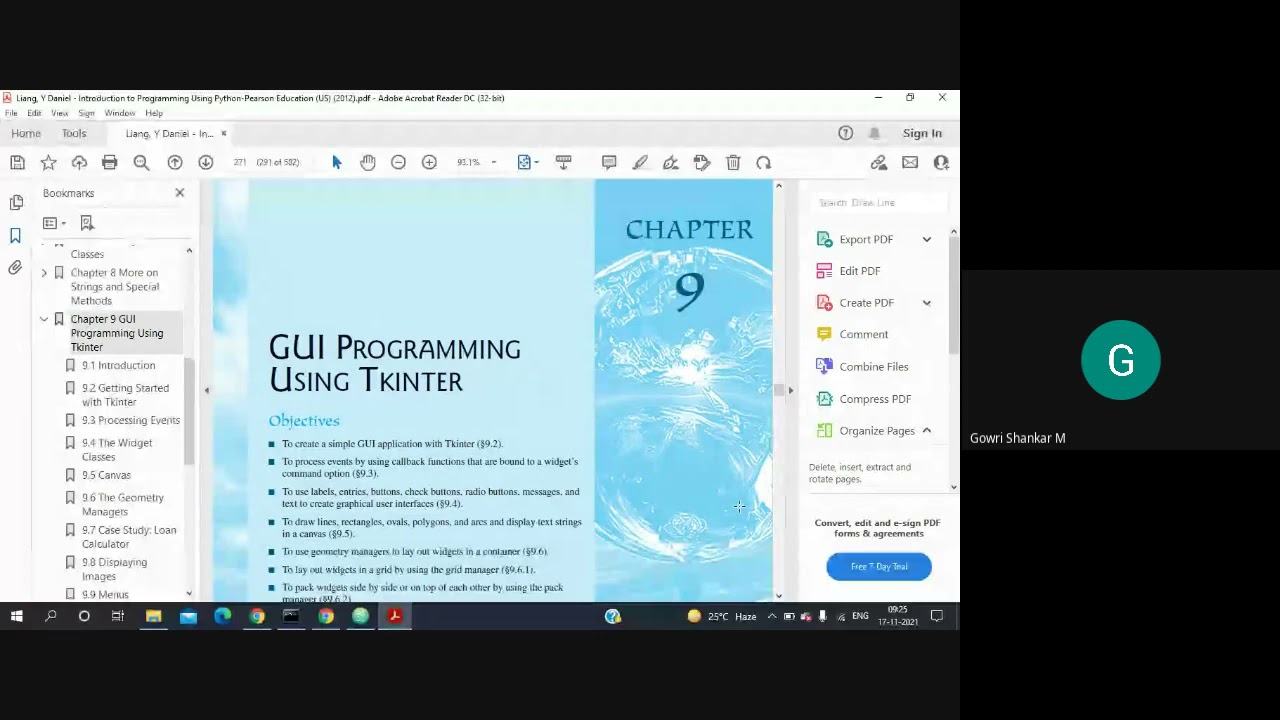Open the notifications bell
This screenshot has width=1280, height=720.
click(x=875, y=133)
